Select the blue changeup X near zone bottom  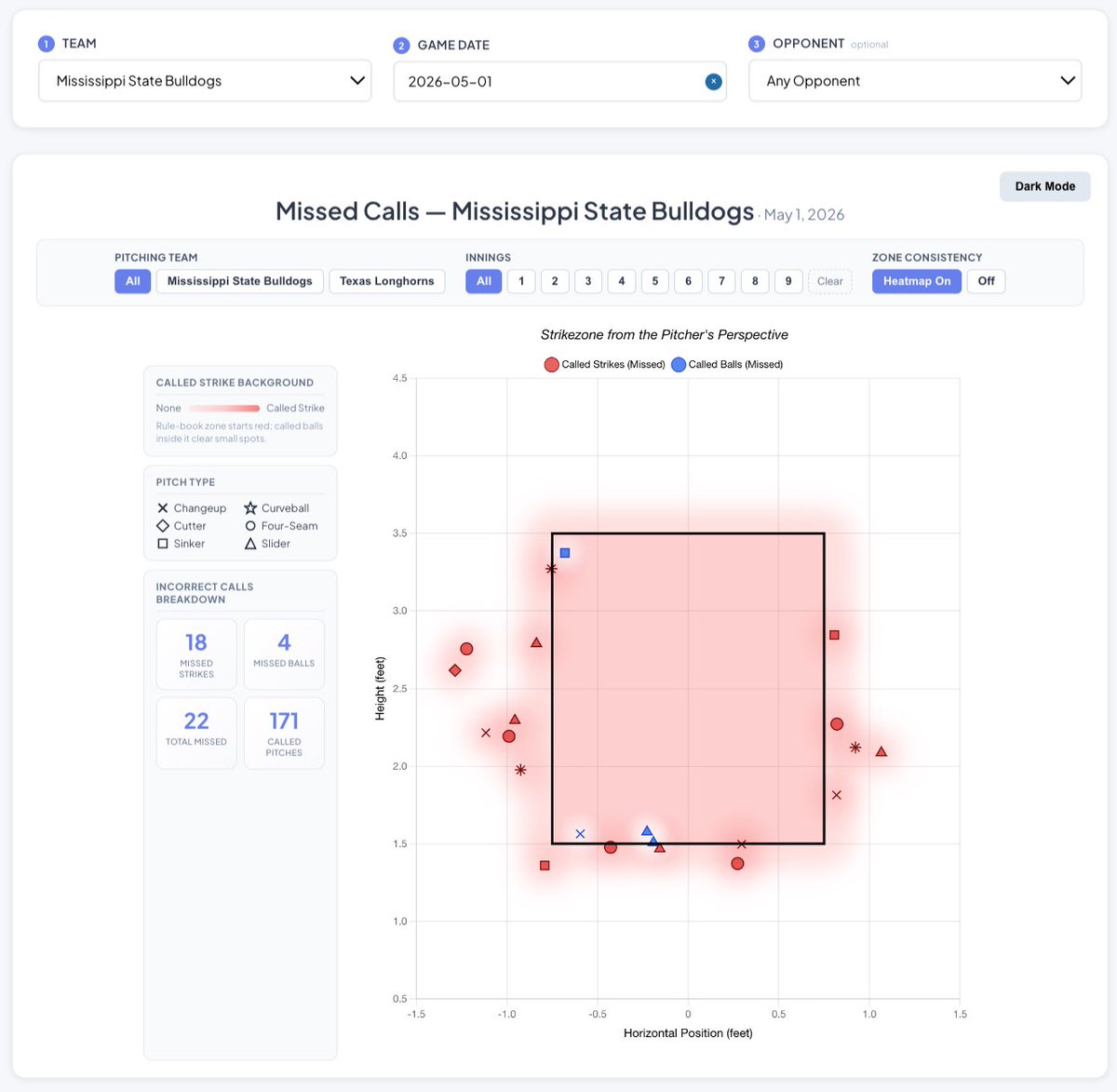(580, 834)
